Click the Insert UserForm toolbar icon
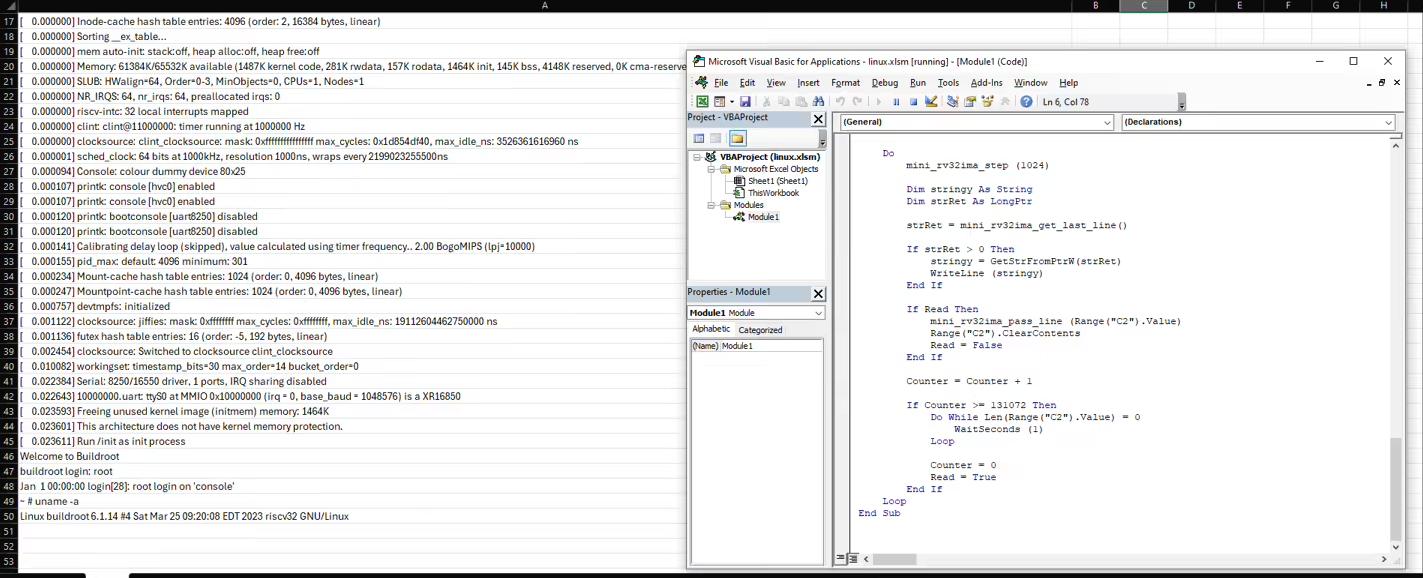Image resolution: width=1423 pixels, height=578 pixels. point(718,102)
